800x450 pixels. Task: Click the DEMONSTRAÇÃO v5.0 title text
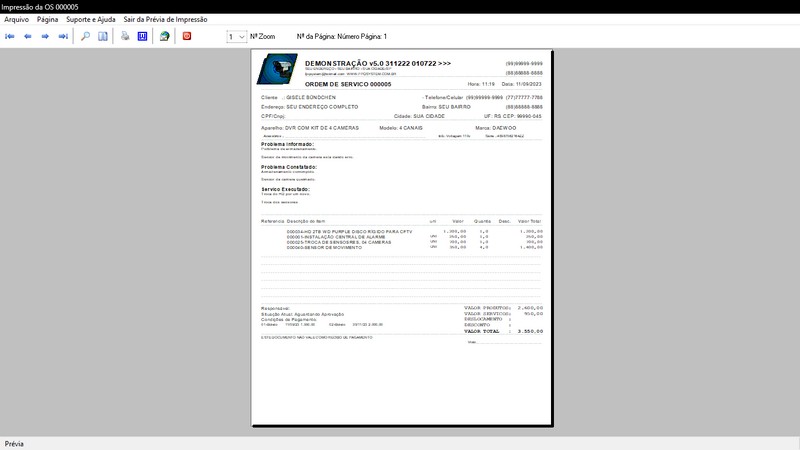coord(378,63)
